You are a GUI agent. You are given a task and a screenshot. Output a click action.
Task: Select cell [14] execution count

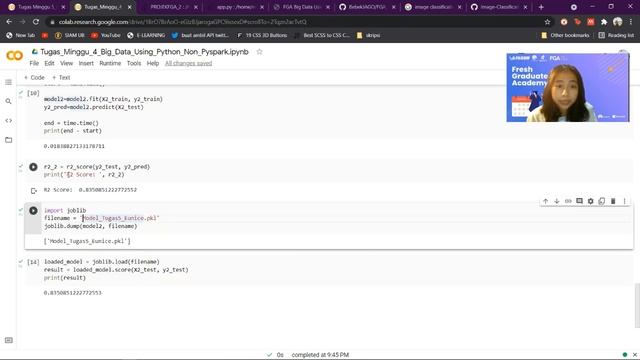[x=33, y=262]
